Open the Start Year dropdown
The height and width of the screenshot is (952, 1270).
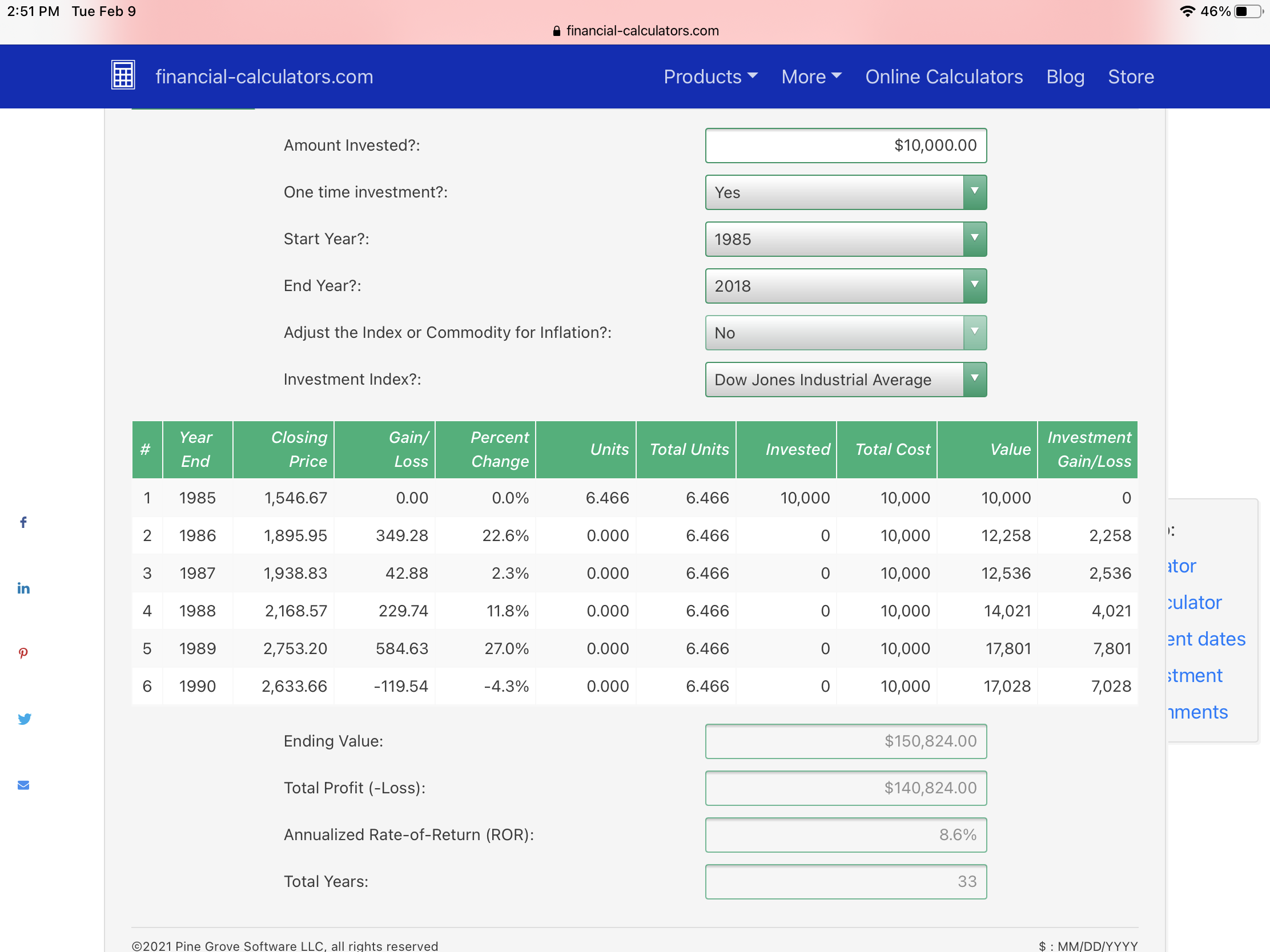click(x=845, y=239)
